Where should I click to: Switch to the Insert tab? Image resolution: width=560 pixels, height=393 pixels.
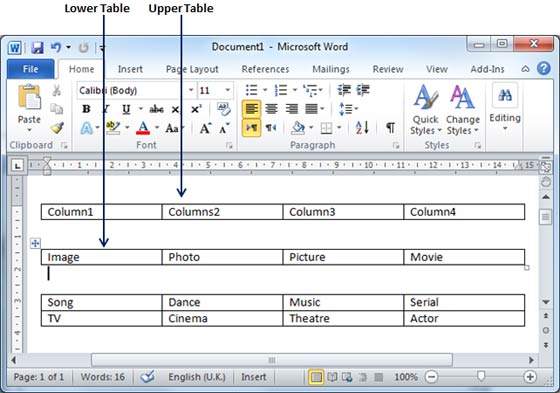tap(130, 69)
